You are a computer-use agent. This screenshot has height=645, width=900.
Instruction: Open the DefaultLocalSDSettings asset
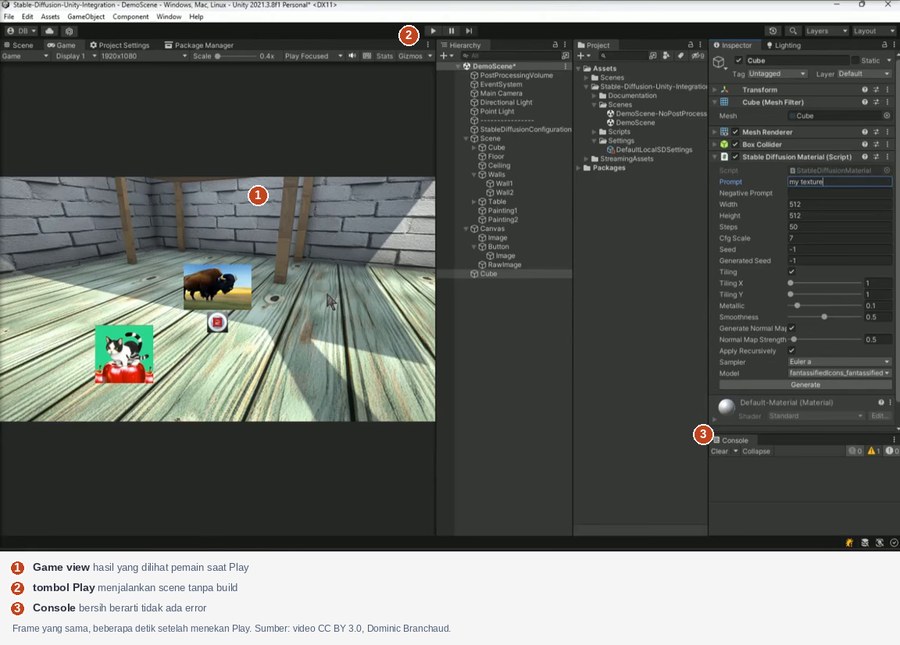[649, 150]
